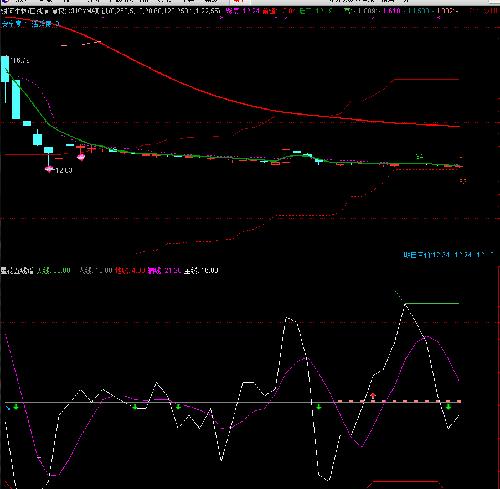This screenshot has width=500, height=489.
Task: Click the red plateau line above the red curve
Action: click(x=426, y=79)
